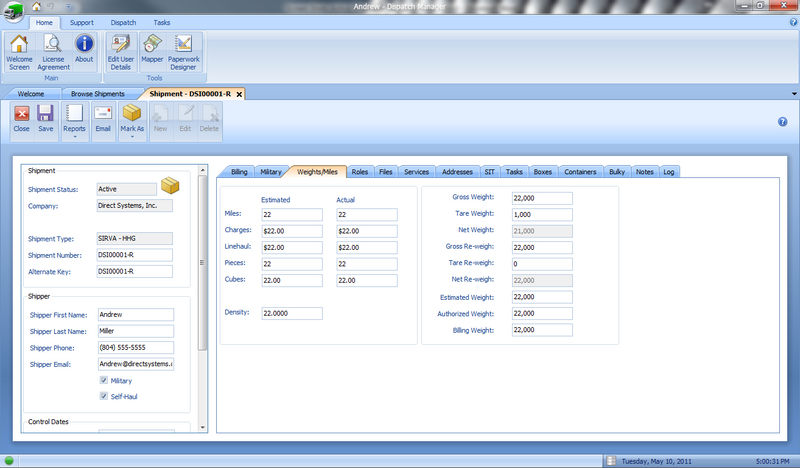
Task: Launch the Mapper tool
Action: point(152,51)
